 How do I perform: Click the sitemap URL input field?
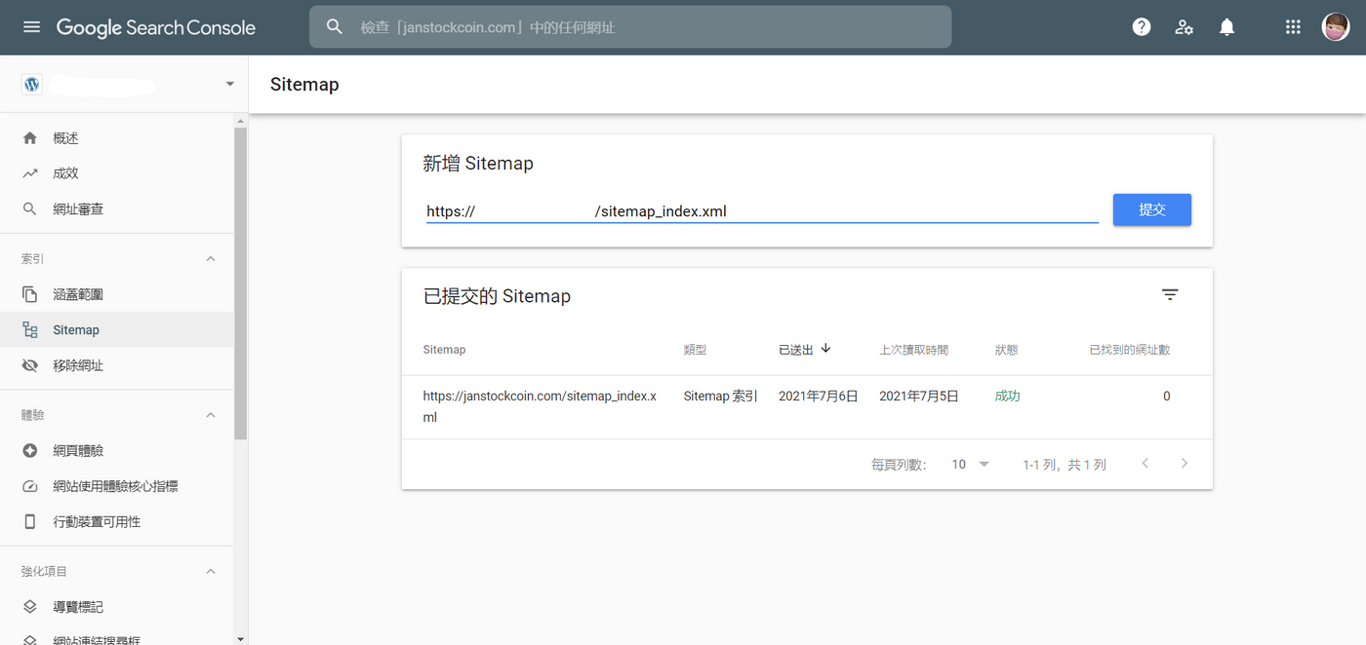point(762,211)
